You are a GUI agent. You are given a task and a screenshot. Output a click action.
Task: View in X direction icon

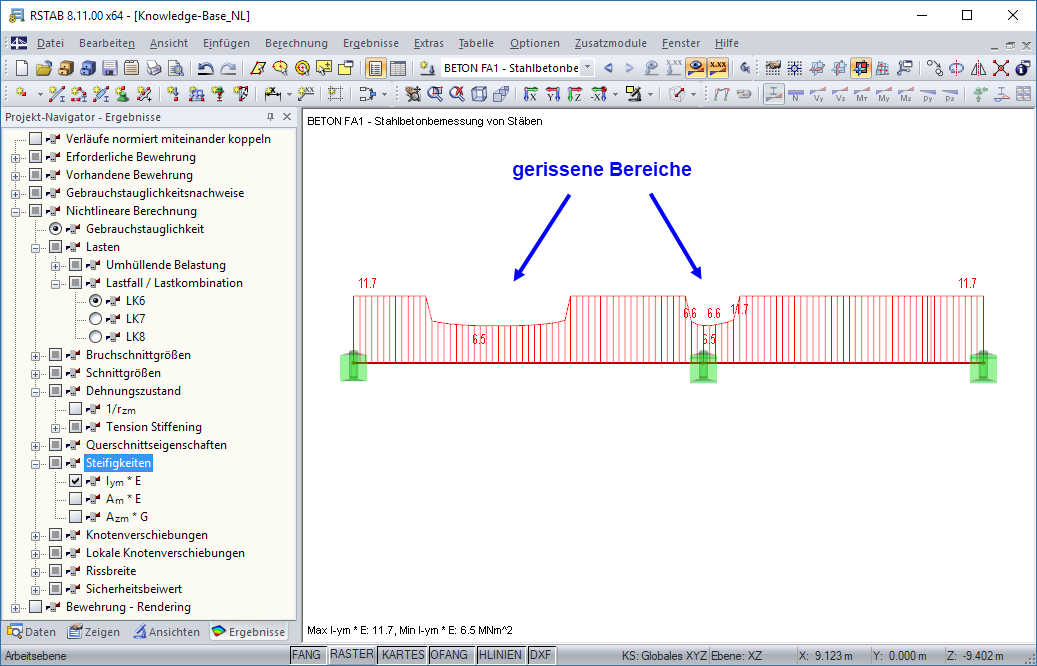pyautogui.click(x=530, y=95)
